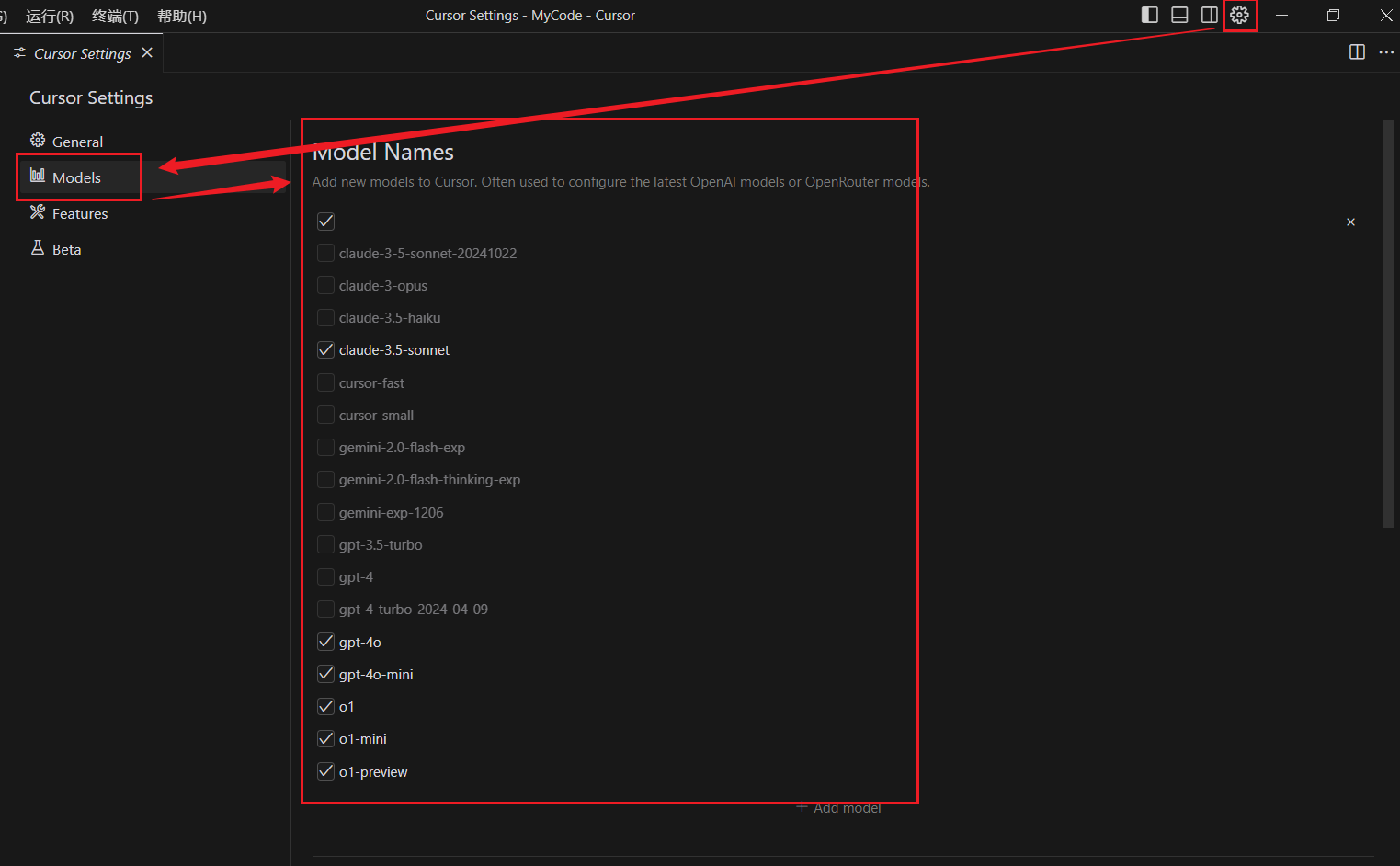Click split editor right icon
The height and width of the screenshot is (866, 1400).
click(x=1357, y=52)
